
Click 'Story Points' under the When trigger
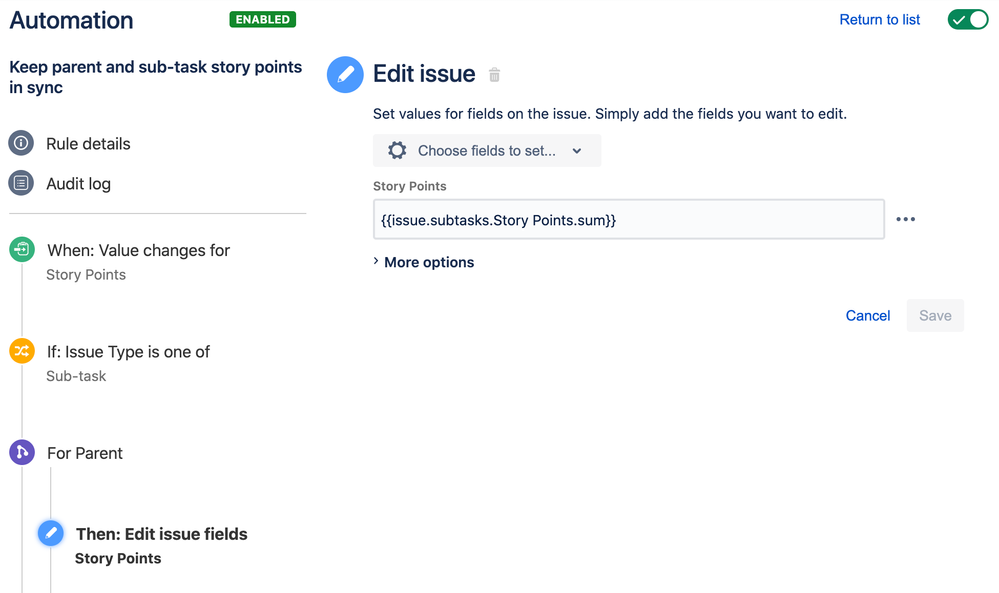click(86, 275)
